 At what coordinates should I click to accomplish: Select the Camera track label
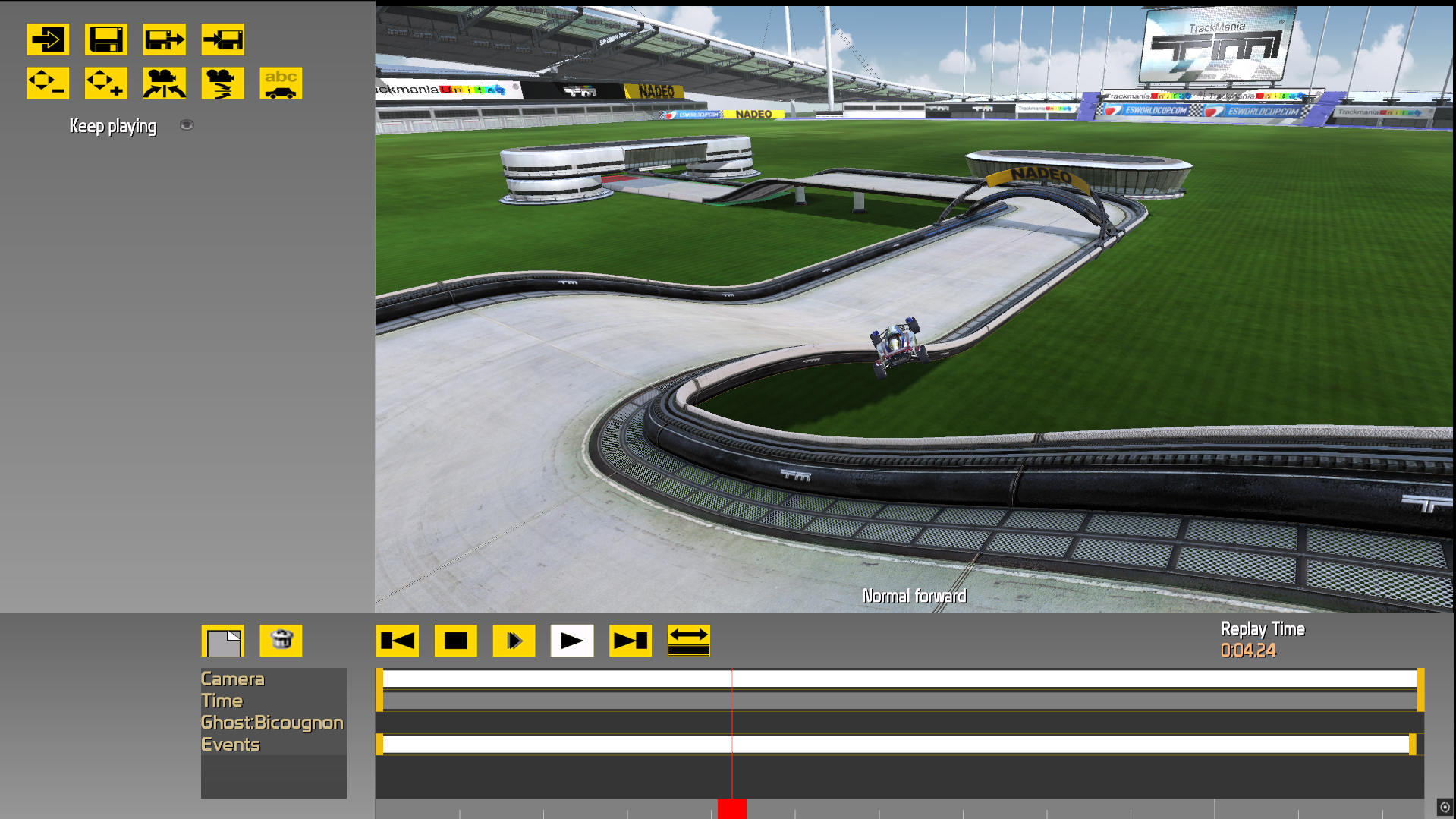point(233,679)
